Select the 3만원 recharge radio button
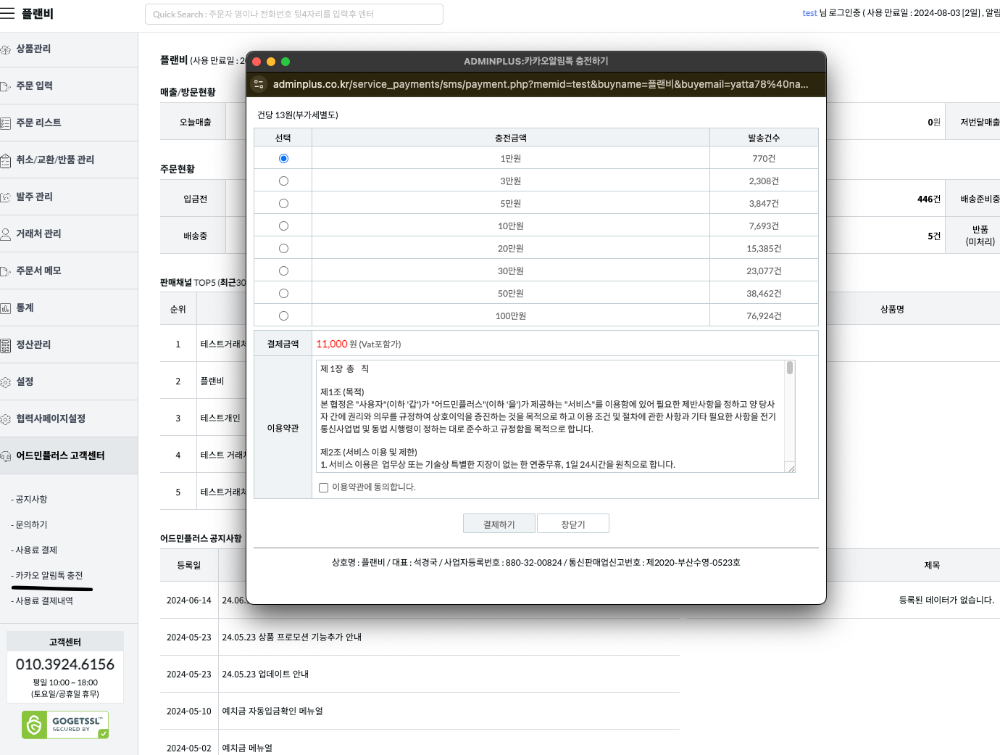 coord(284,181)
